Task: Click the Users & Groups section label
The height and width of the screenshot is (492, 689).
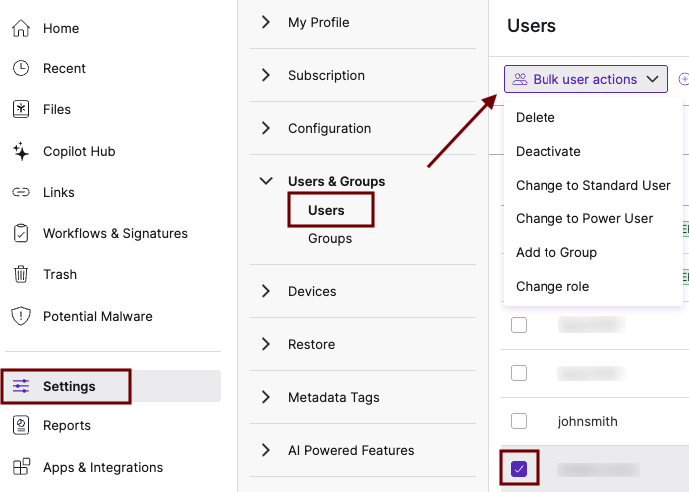Action: [x=337, y=181]
